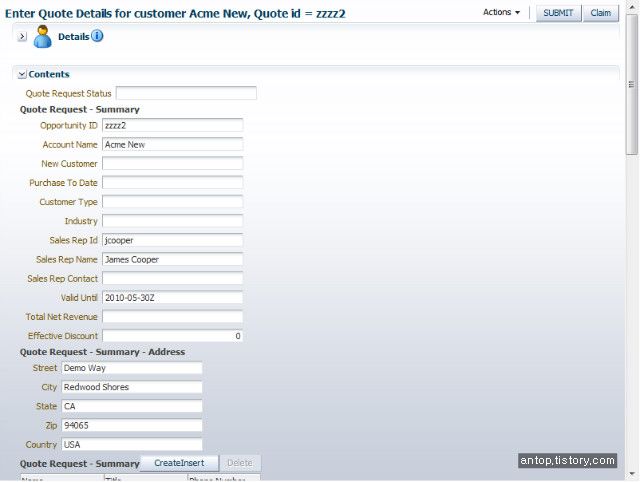This screenshot has height=482, width=640.
Task: Click the State field
Action: tap(132, 406)
